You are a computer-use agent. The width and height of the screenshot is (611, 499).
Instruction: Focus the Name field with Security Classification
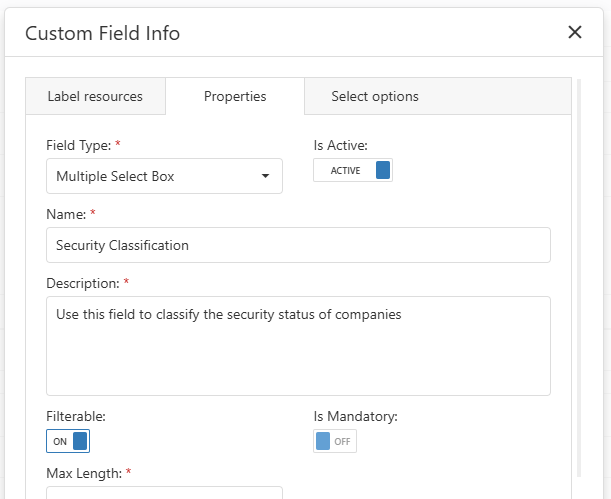[298, 245]
